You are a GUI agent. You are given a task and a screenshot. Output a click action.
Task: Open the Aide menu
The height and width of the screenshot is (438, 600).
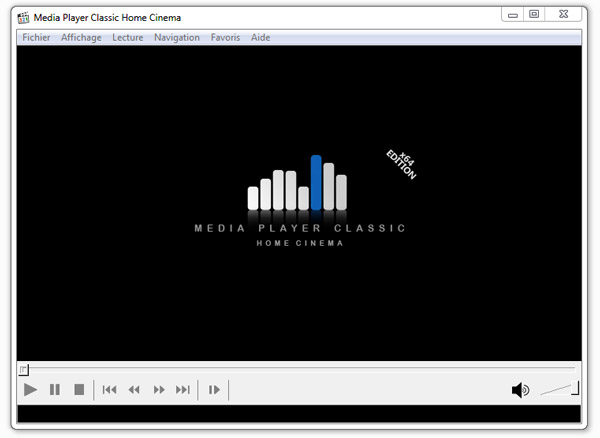coord(260,37)
